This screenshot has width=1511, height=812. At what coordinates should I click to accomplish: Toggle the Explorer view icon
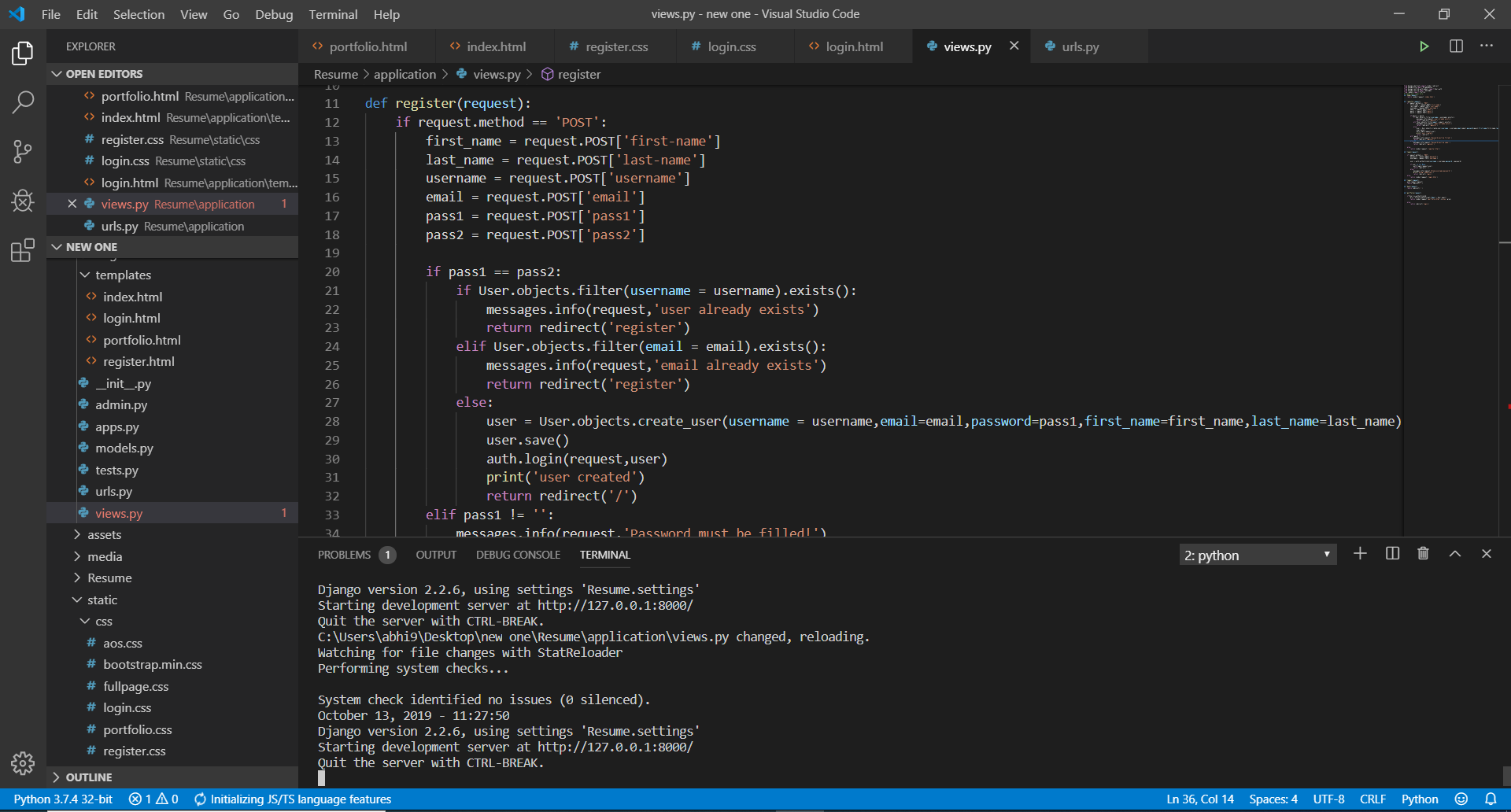[23, 53]
